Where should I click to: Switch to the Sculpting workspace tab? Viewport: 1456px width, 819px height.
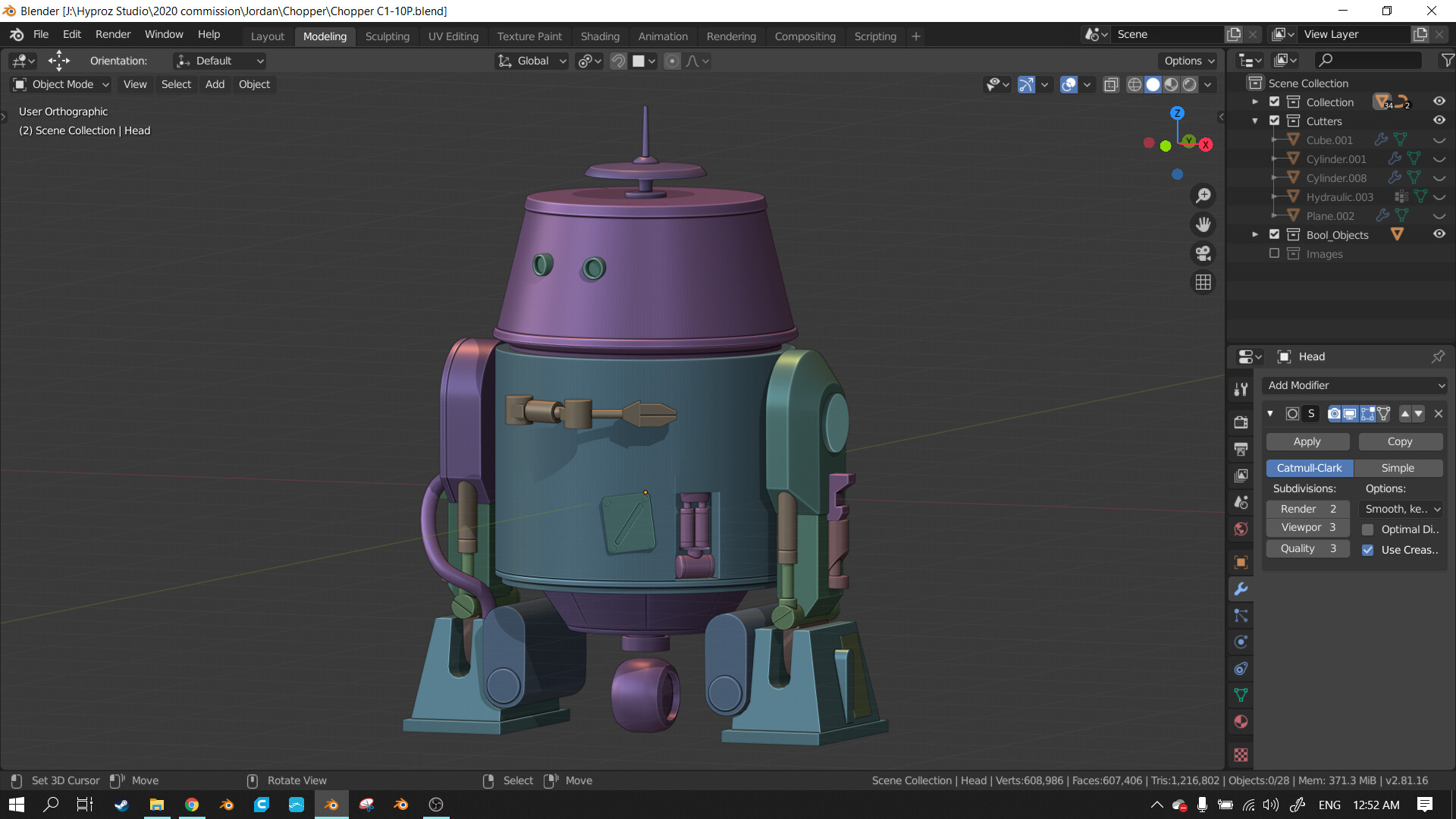[x=387, y=36]
